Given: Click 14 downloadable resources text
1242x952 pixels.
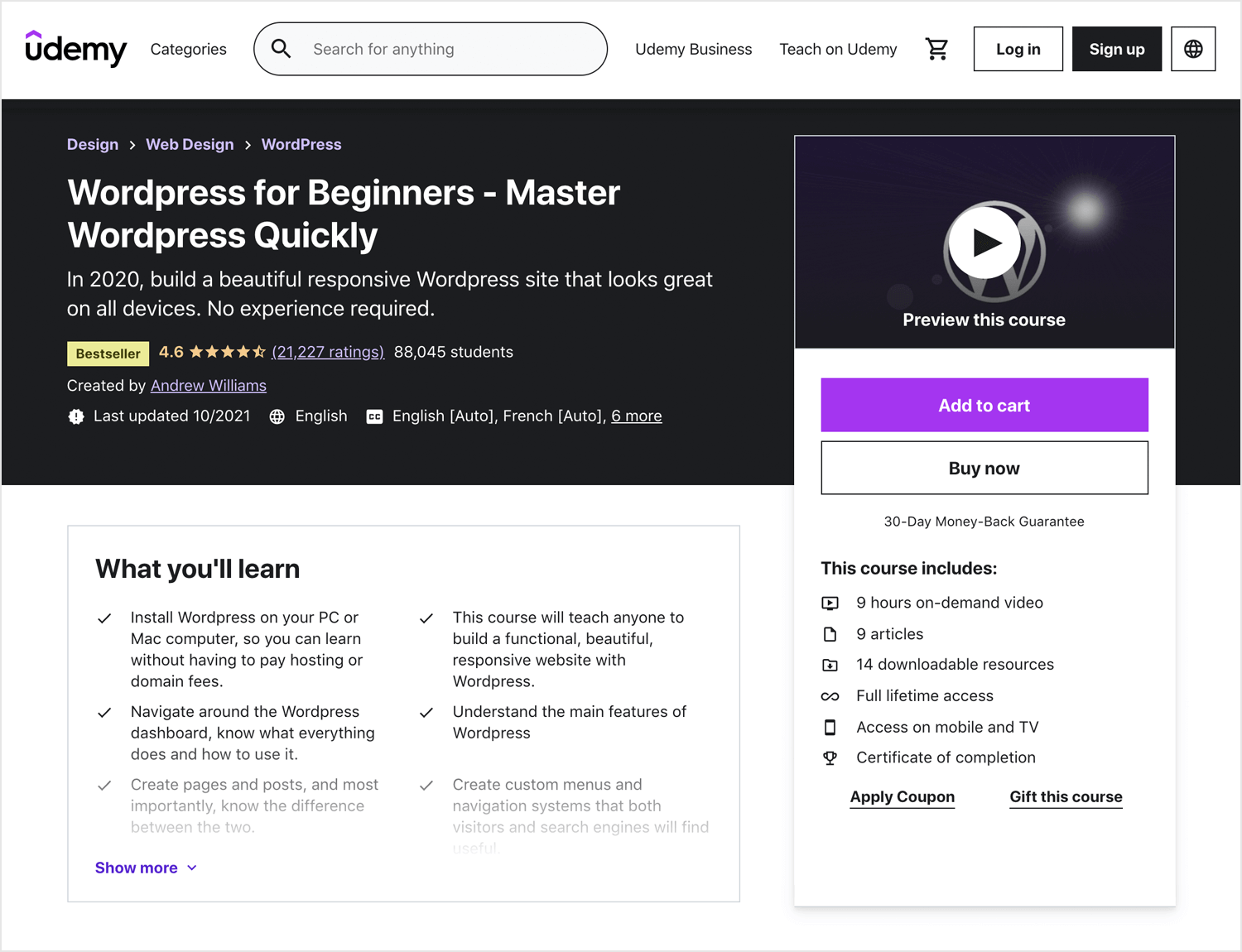Looking at the screenshot, I should (x=956, y=665).
